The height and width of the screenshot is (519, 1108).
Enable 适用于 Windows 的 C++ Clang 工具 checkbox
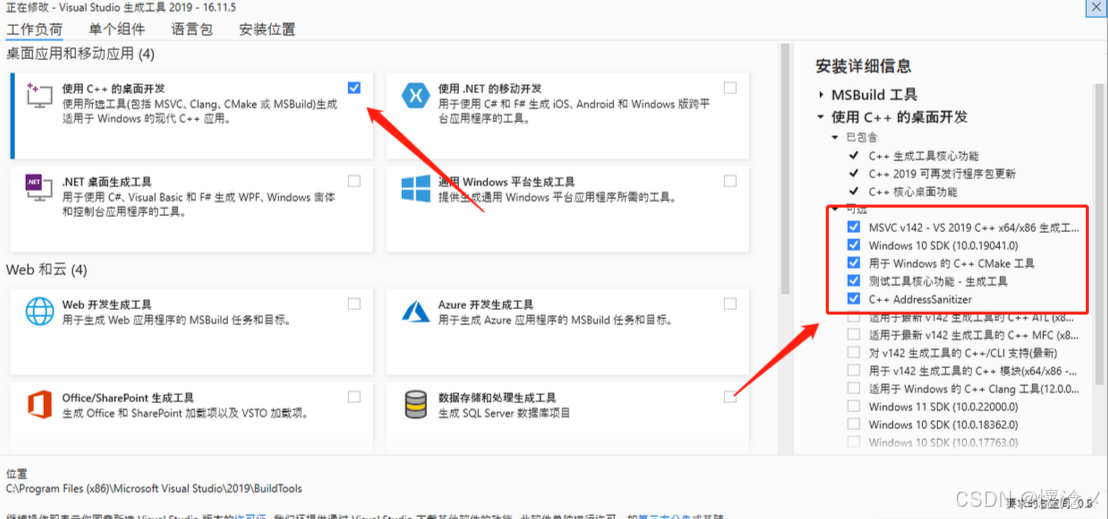(x=854, y=388)
